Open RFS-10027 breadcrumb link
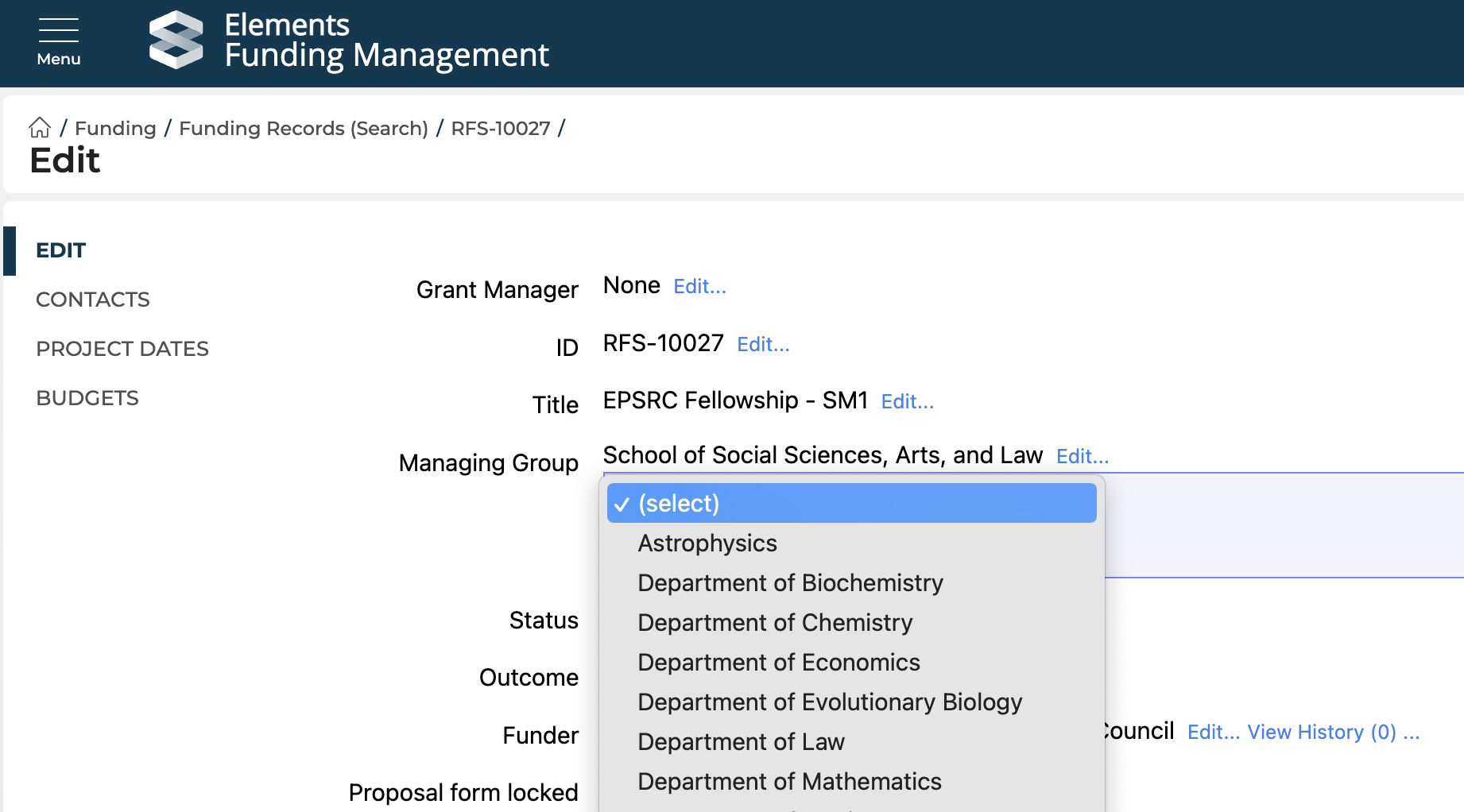1464x812 pixels. (x=500, y=128)
